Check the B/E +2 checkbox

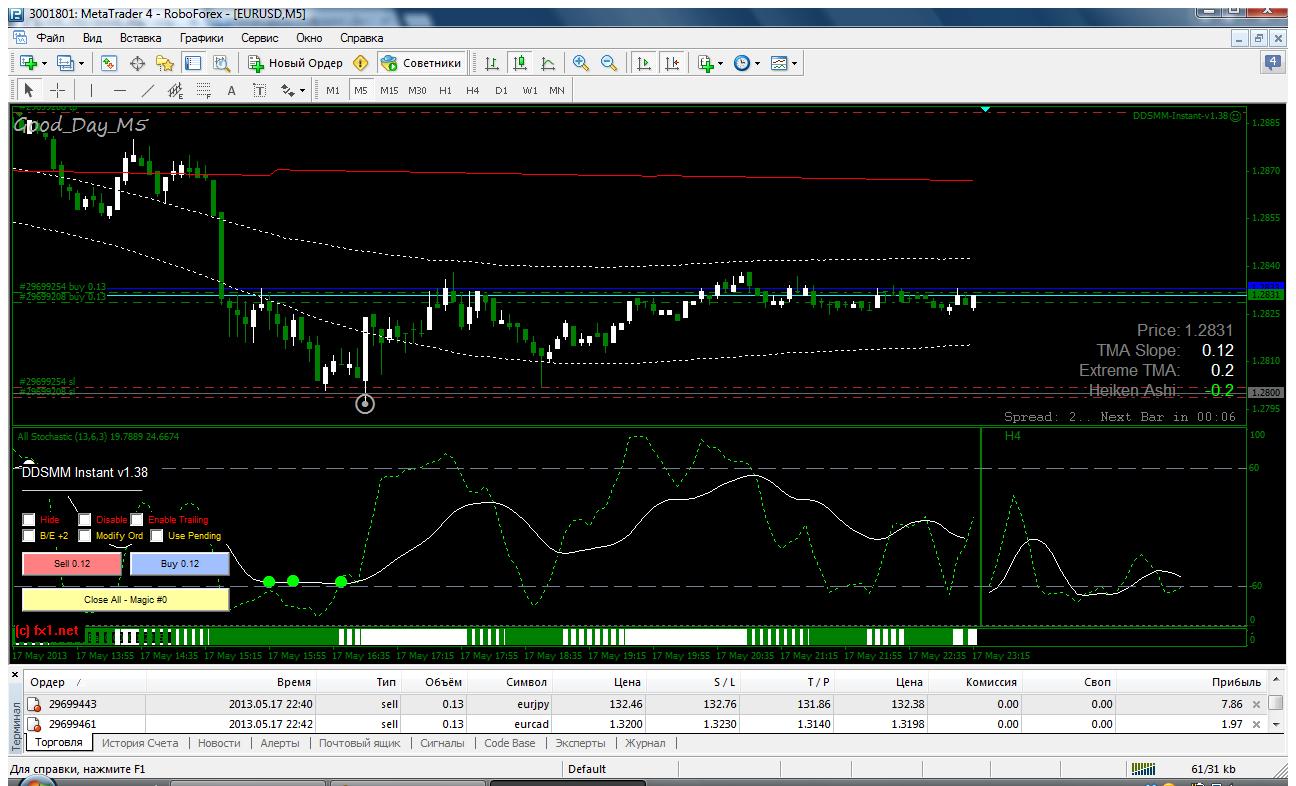[x=29, y=536]
